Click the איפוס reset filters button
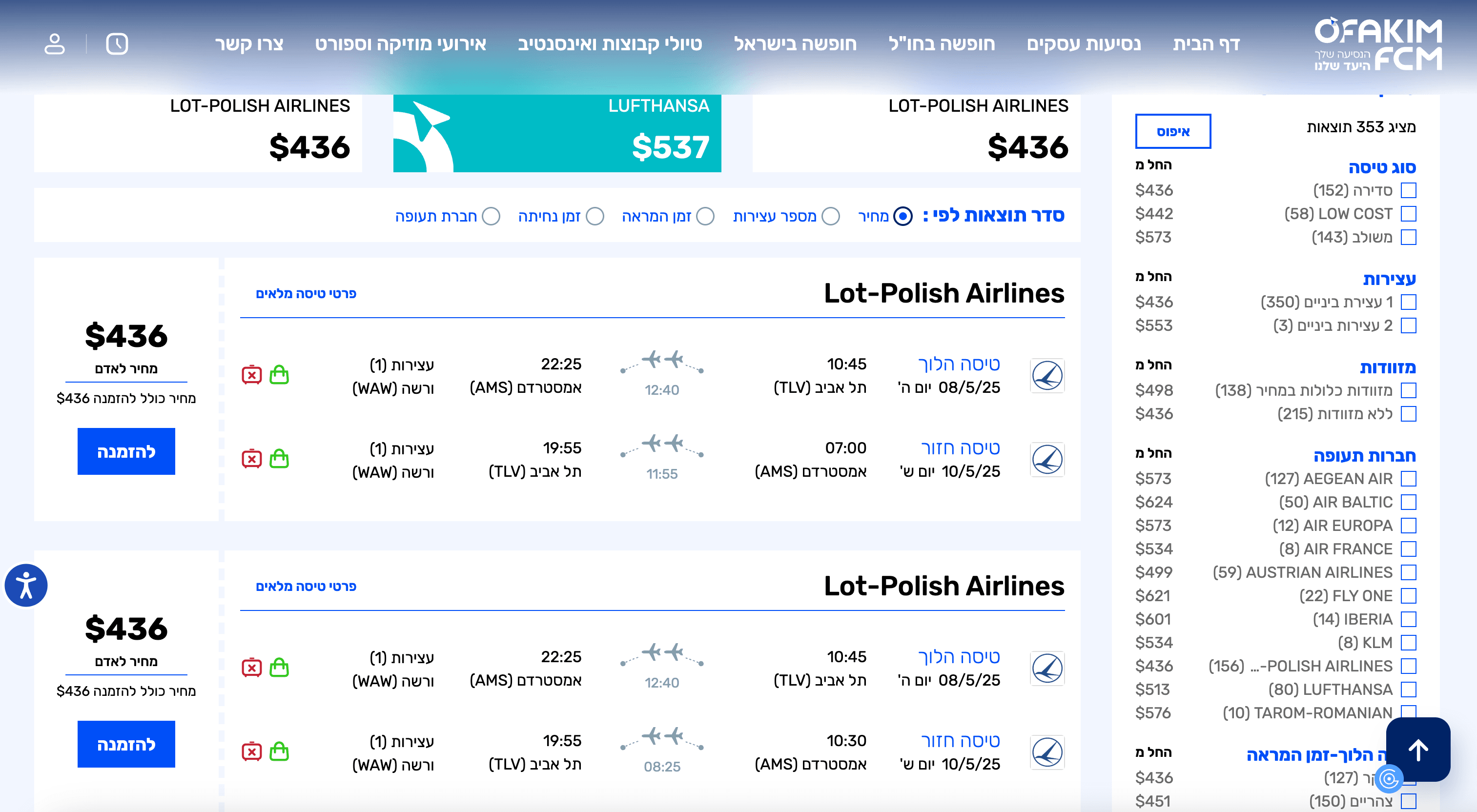This screenshot has width=1477, height=812. 1173,131
